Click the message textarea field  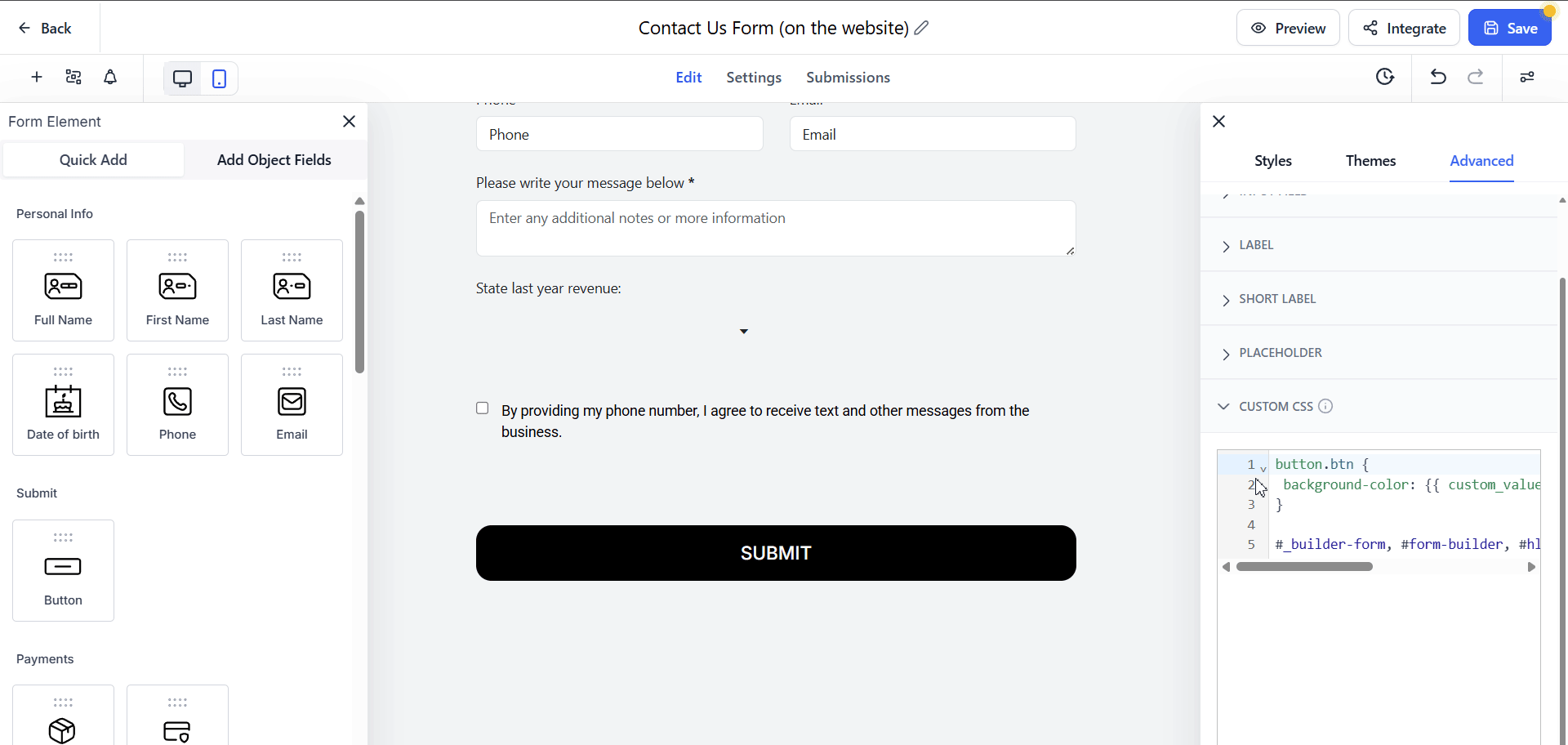776,228
